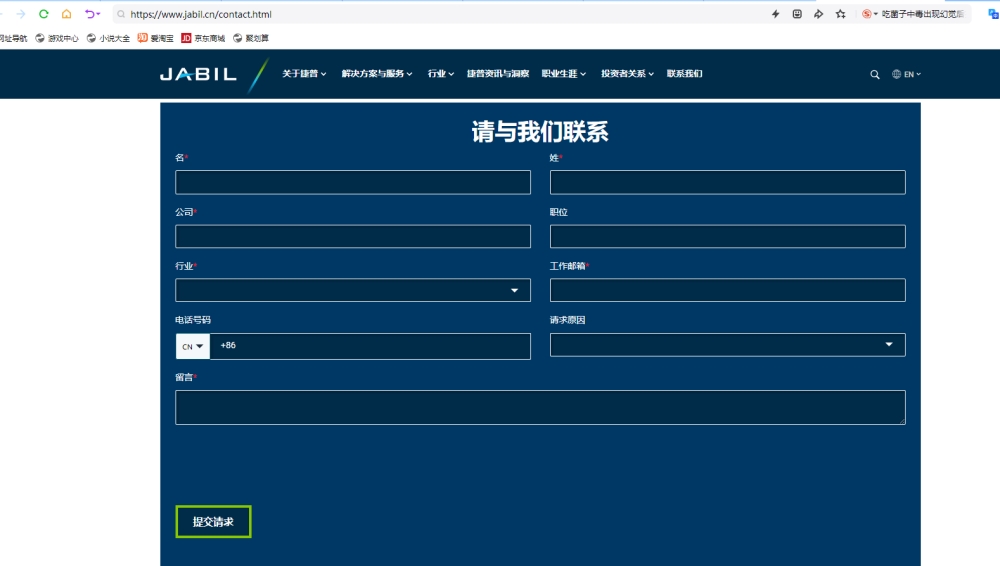Reload the page with green refresh icon
This screenshot has width=1000, height=566.
[43, 13]
